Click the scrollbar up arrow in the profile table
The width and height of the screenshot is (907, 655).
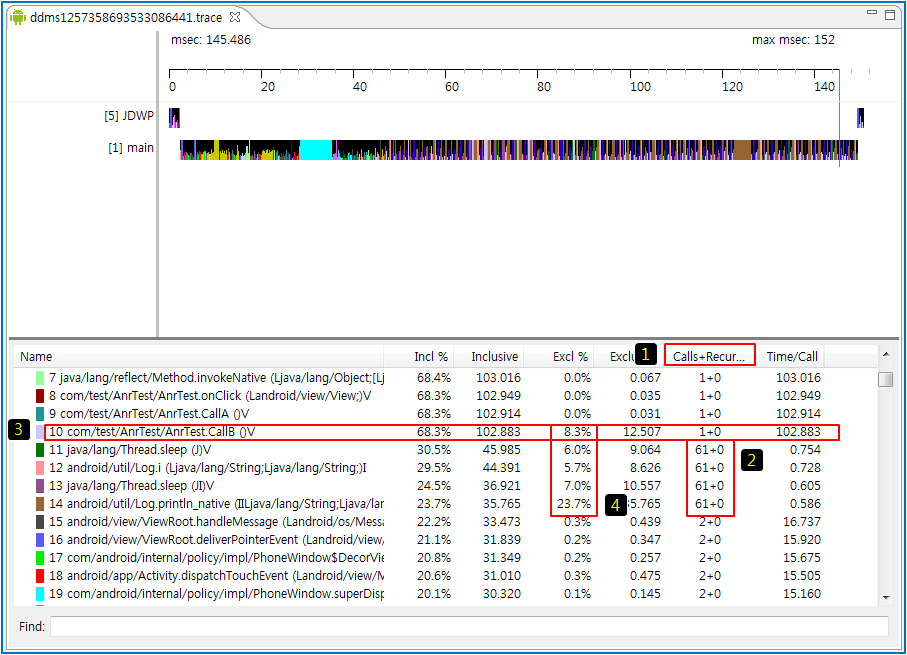[x=886, y=355]
